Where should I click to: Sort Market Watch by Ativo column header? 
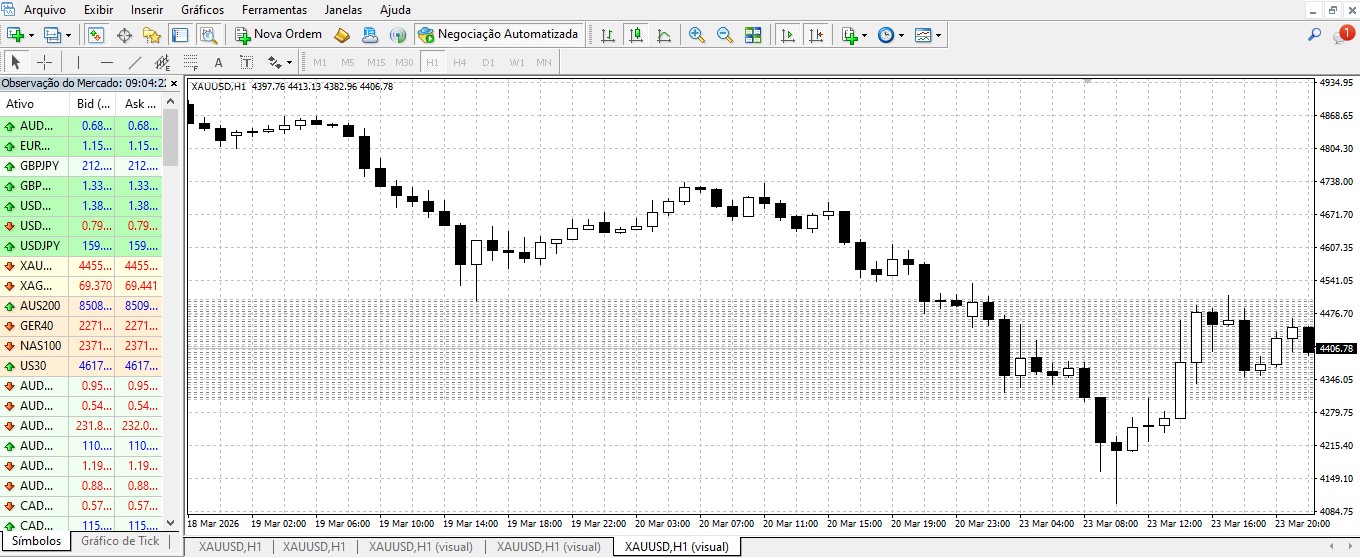pyautogui.click(x=34, y=104)
